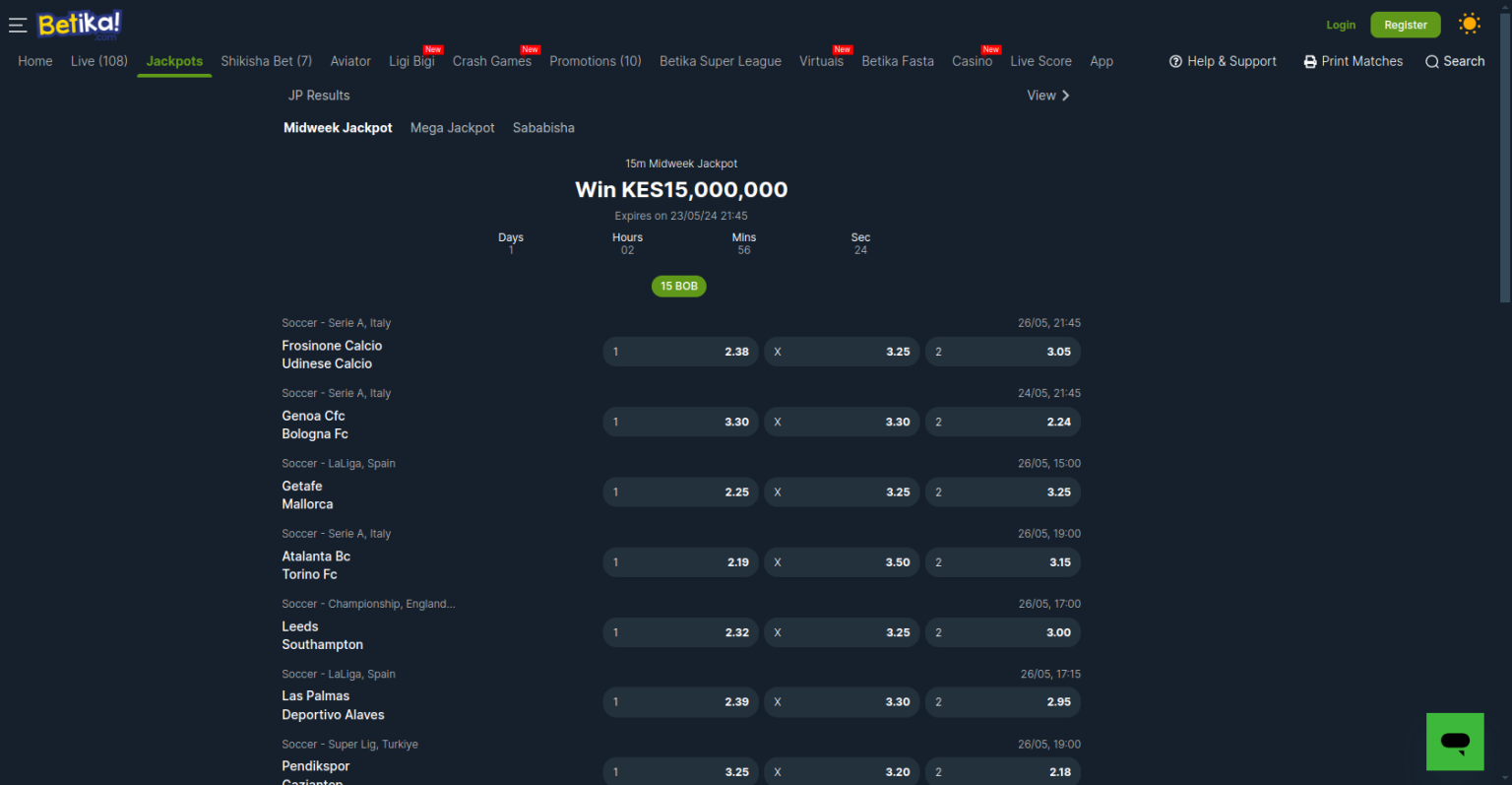Select Mallorca away win at 3.25
Screen dimensions: 1512x785
click(x=1002, y=491)
